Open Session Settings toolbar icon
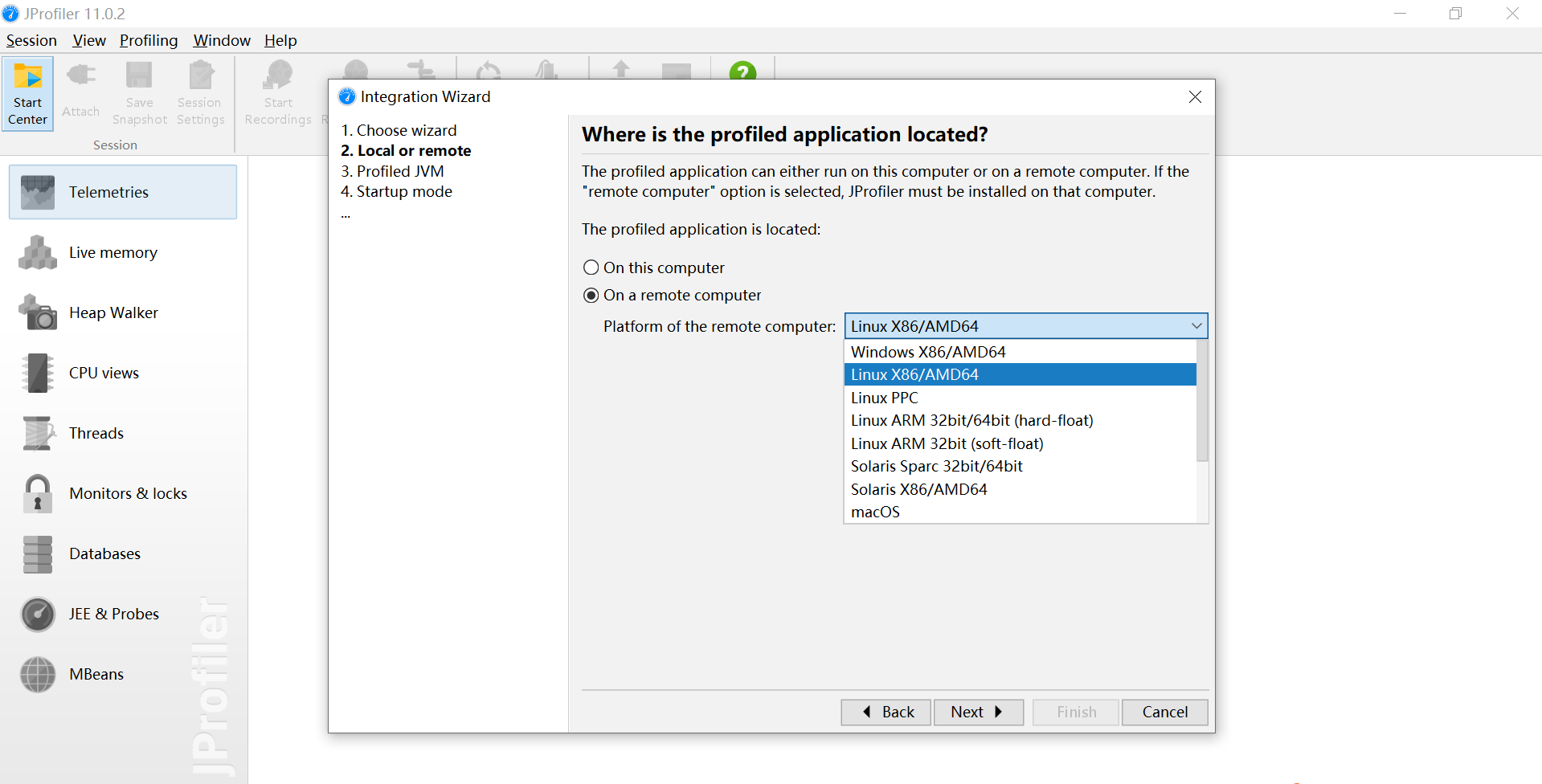Image resolution: width=1542 pixels, height=784 pixels. 200,94
